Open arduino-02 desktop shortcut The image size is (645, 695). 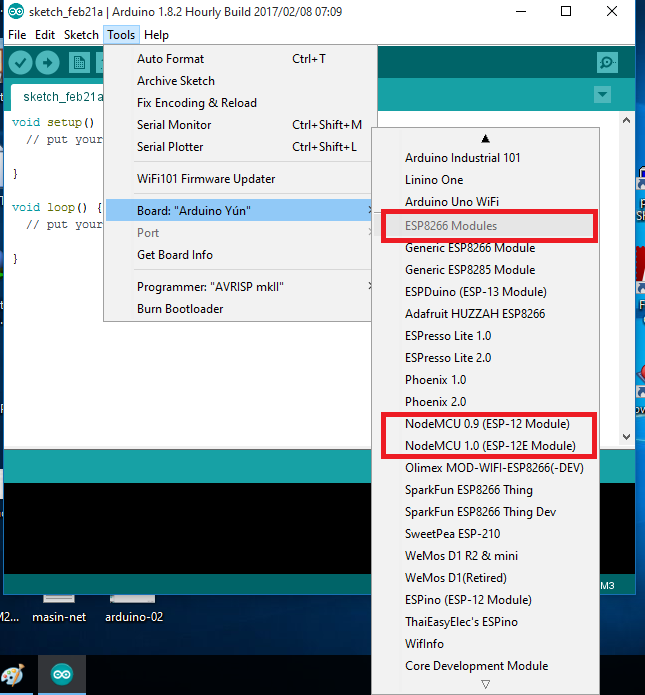pos(134,610)
